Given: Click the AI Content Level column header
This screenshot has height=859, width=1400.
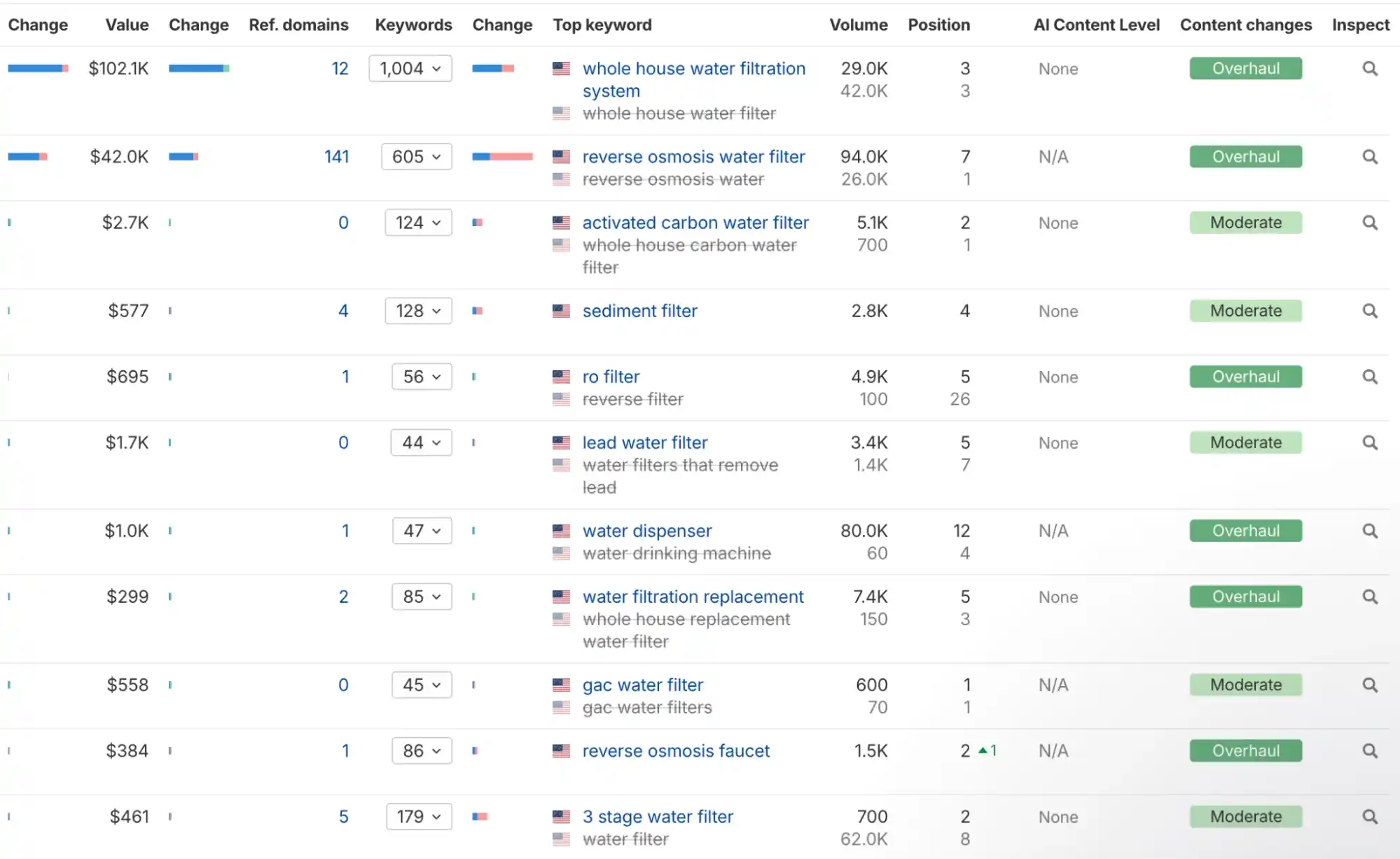Looking at the screenshot, I should click(1096, 25).
